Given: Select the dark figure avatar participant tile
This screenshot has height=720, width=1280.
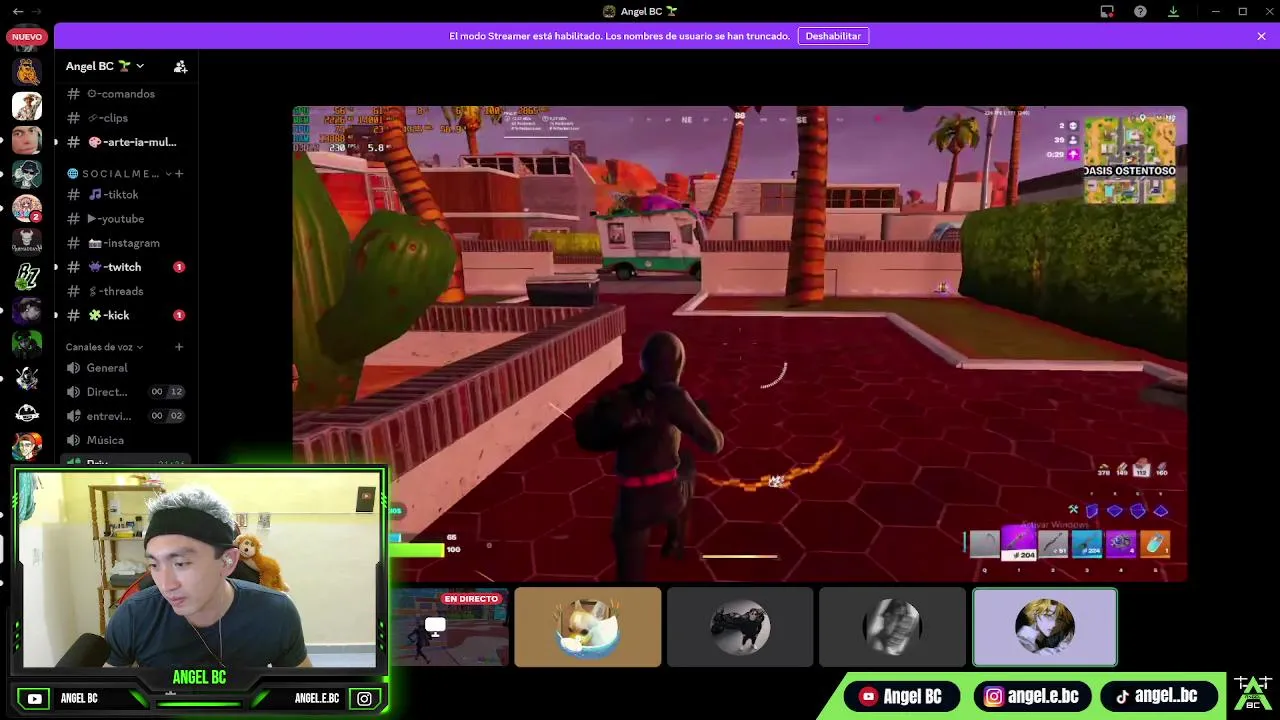Looking at the screenshot, I should tap(740, 627).
